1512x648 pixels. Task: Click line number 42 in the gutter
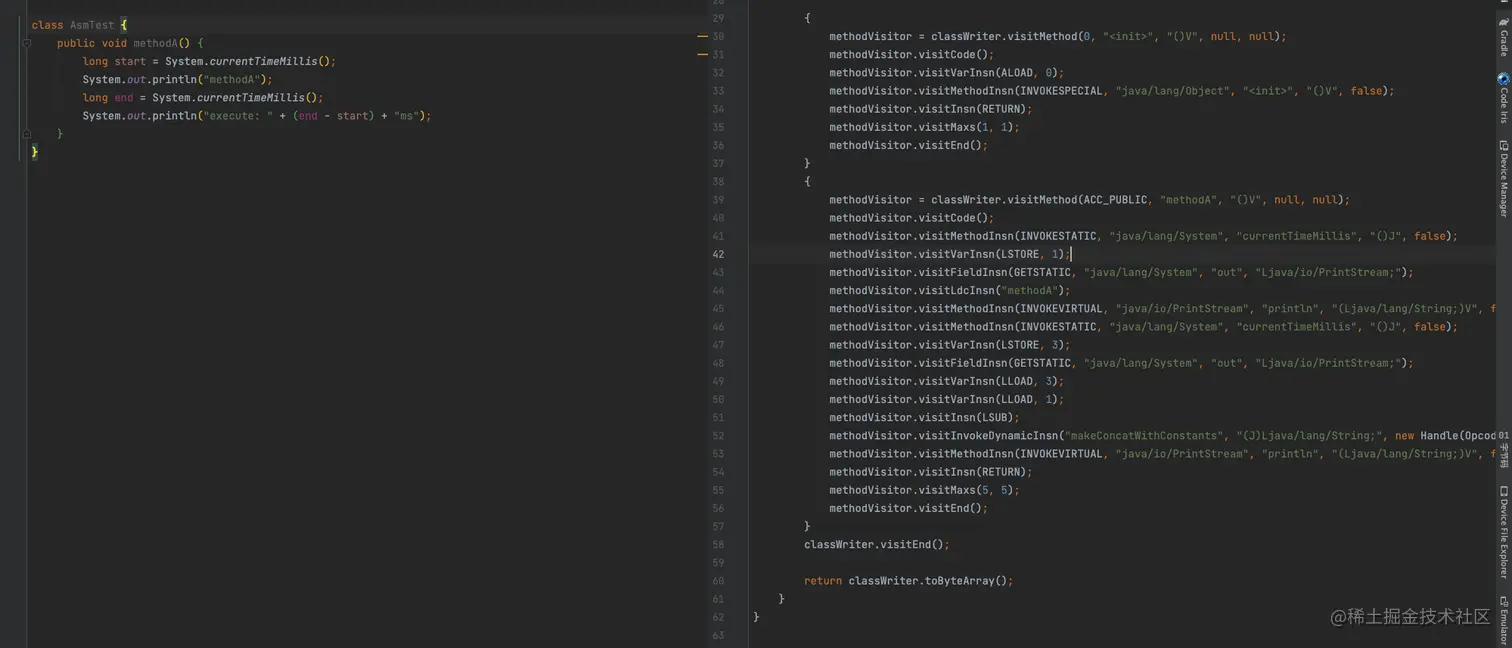717,254
